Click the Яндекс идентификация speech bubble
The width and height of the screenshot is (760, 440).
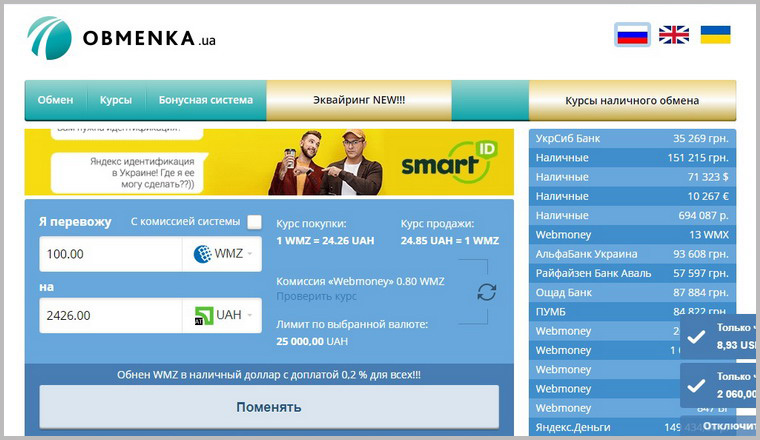pyautogui.click(x=128, y=173)
